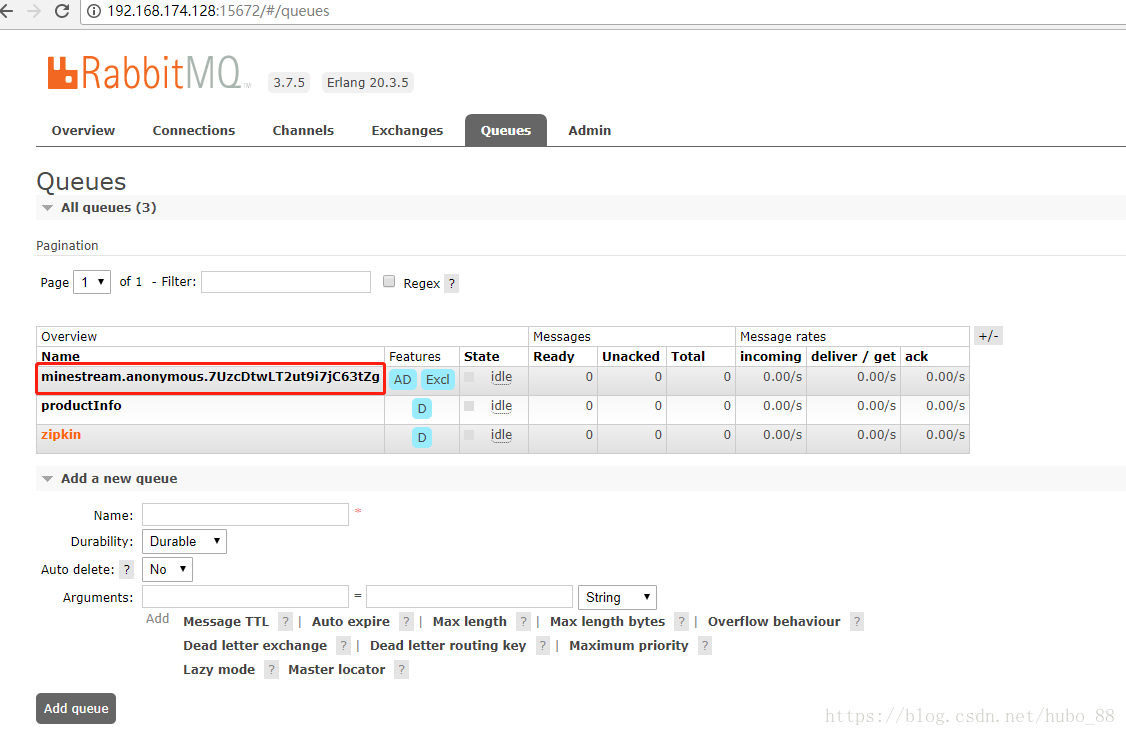Click the AD feature badge
The width and height of the screenshot is (1126, 736).
(402, 380)
